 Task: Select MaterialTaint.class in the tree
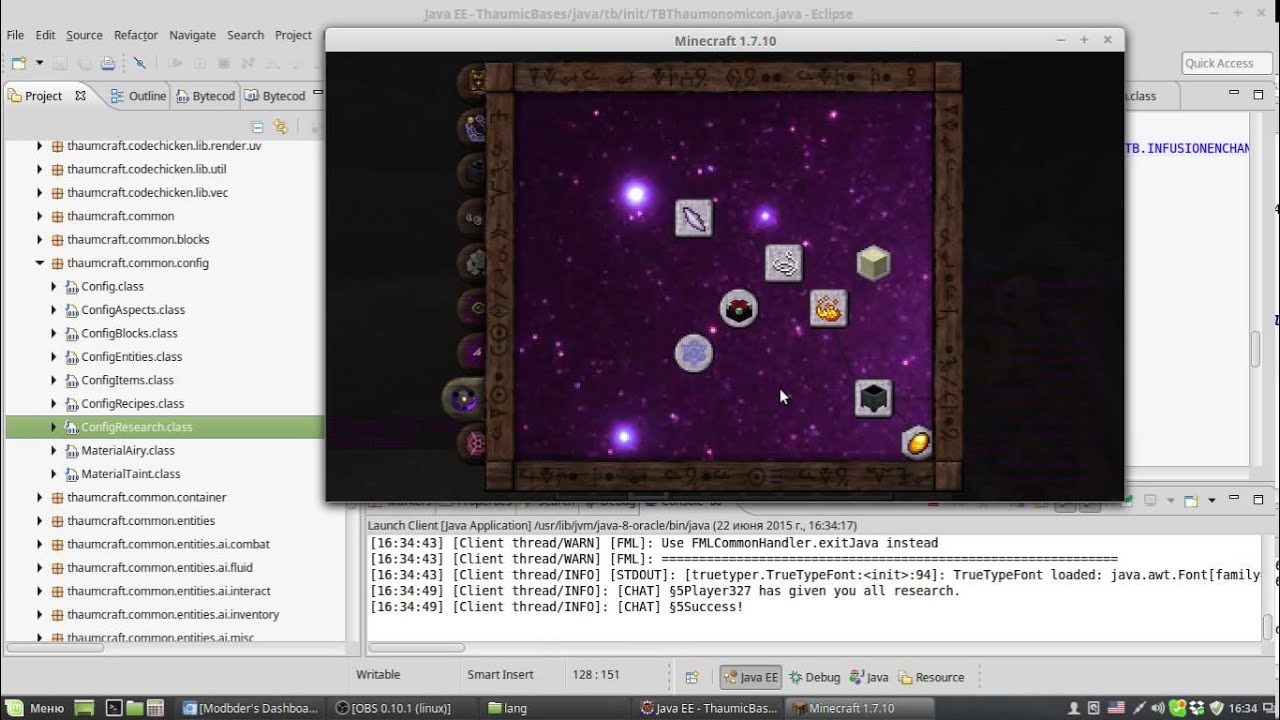tap(130, 474)
